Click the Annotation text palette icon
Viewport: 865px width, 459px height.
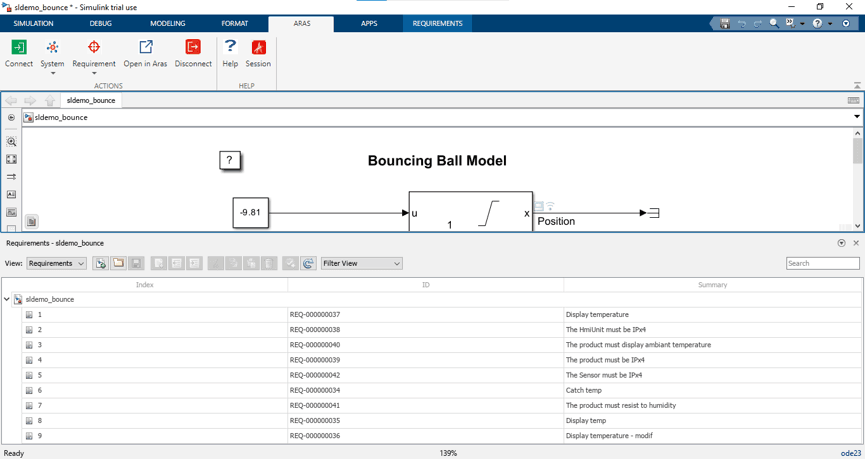coord(11,194)
